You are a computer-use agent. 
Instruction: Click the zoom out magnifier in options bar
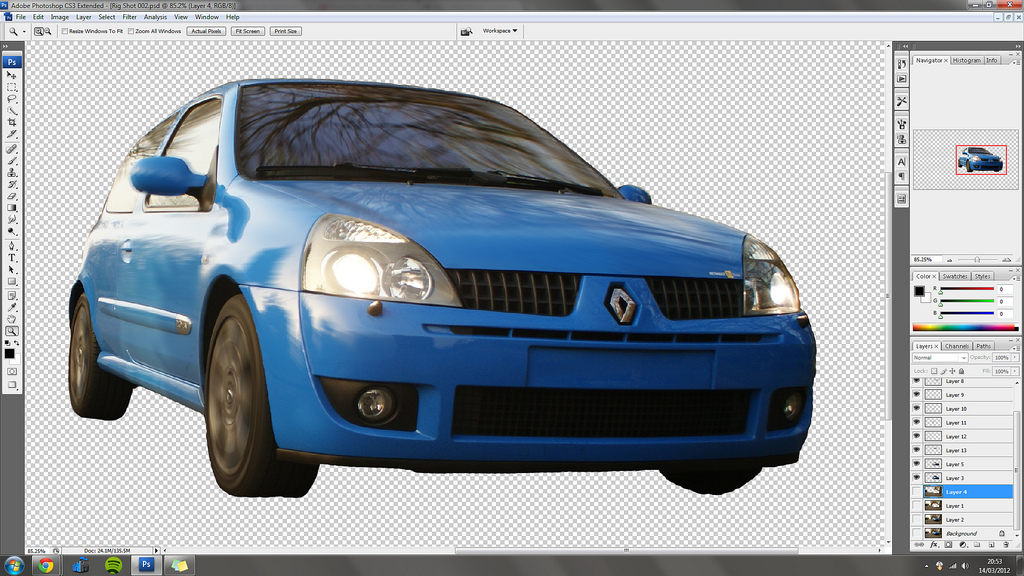[47, 31]
